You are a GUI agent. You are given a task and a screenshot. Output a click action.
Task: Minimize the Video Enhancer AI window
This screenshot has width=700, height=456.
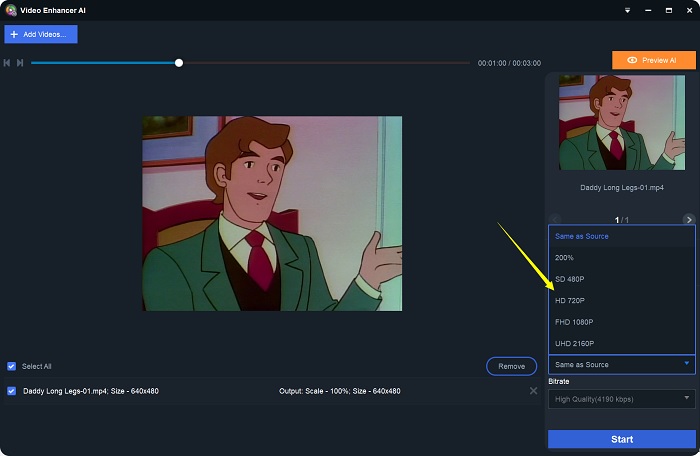coord(648,10)
